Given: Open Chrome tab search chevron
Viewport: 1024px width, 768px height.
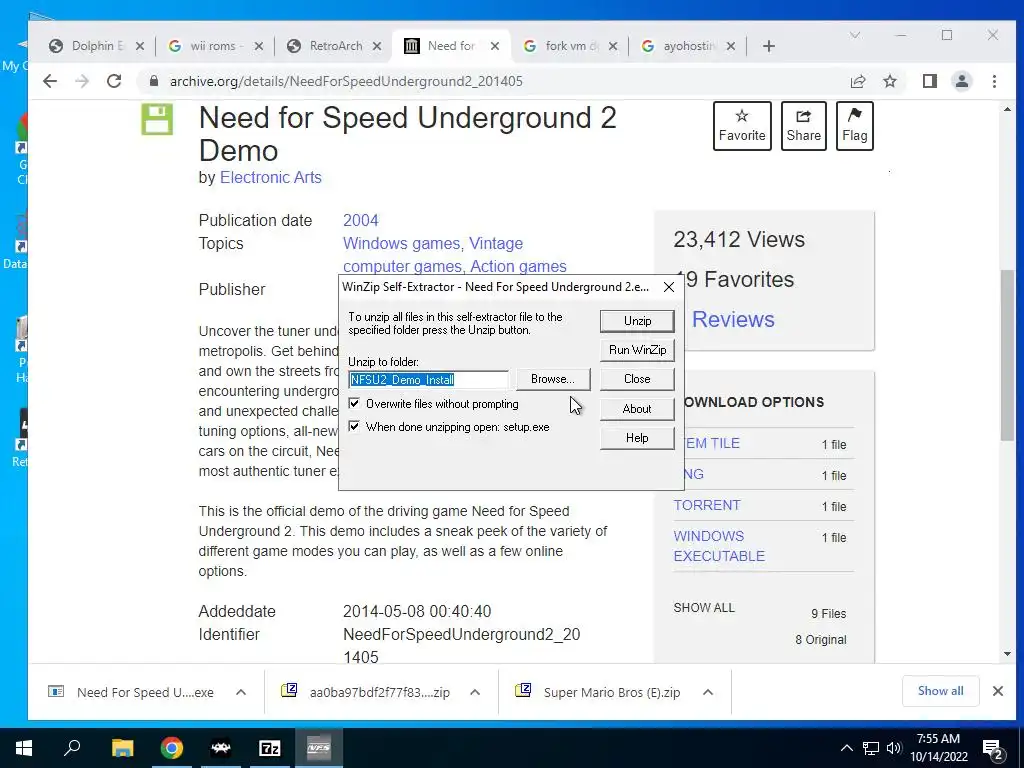Looking at the screenshot, I should click(854, 35).
